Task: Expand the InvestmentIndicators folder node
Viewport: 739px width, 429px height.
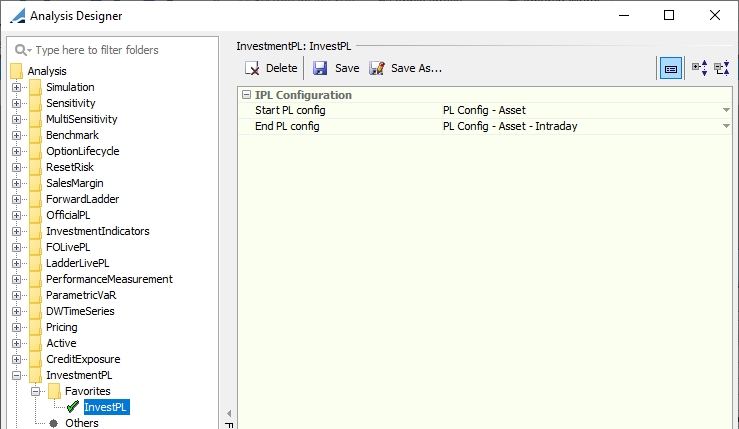Action: [16, 231]
